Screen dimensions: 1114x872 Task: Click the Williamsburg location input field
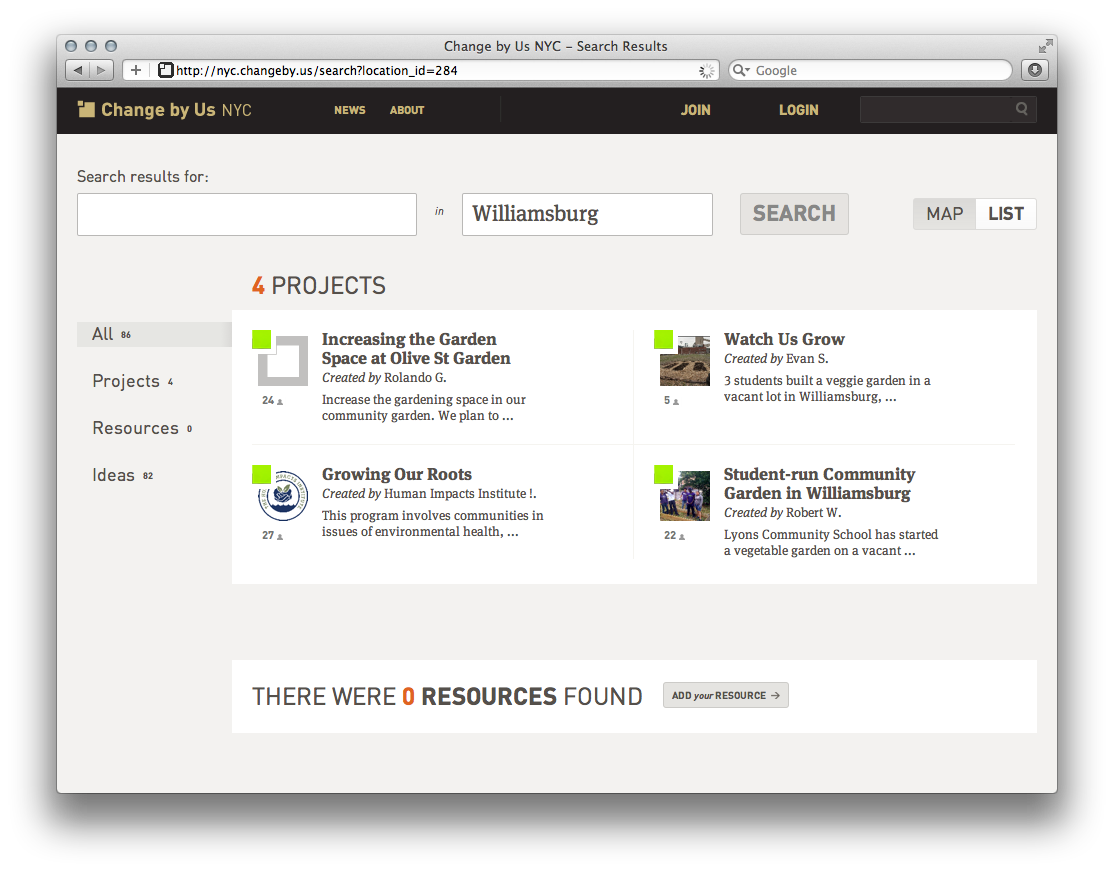pyautogui.click(x=586, y=214)
